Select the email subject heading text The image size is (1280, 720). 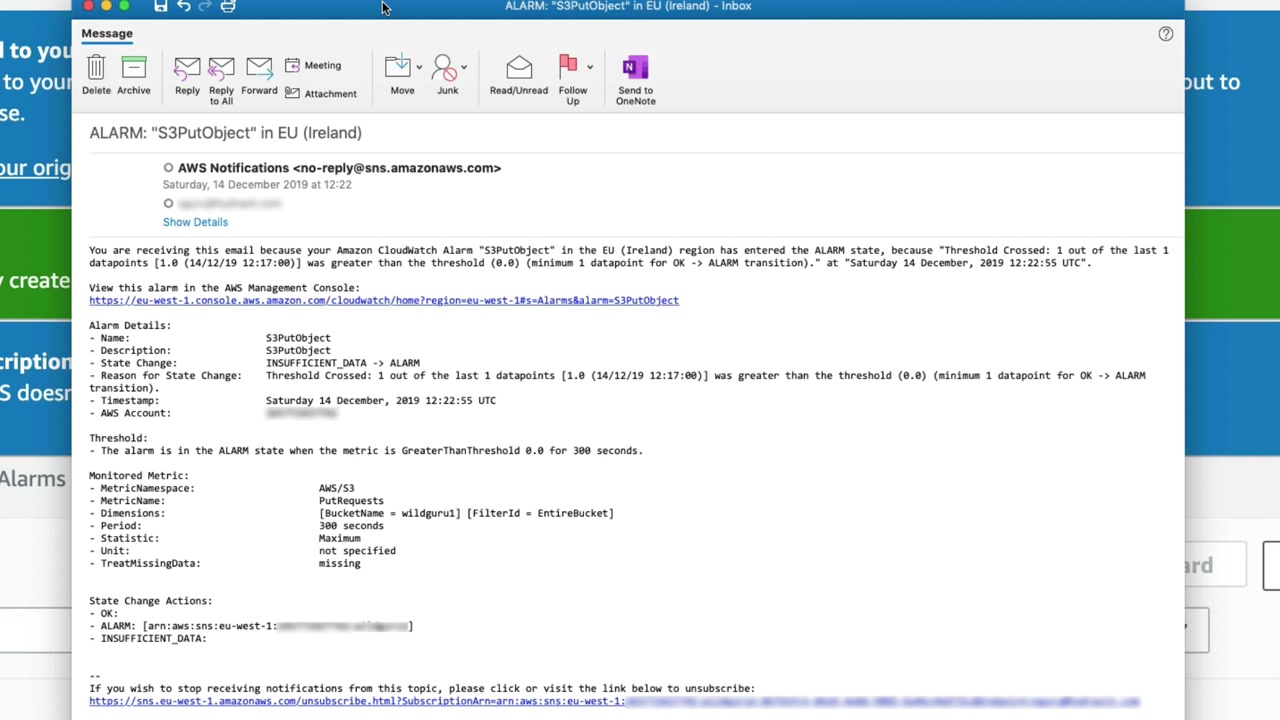pos(226,132)
